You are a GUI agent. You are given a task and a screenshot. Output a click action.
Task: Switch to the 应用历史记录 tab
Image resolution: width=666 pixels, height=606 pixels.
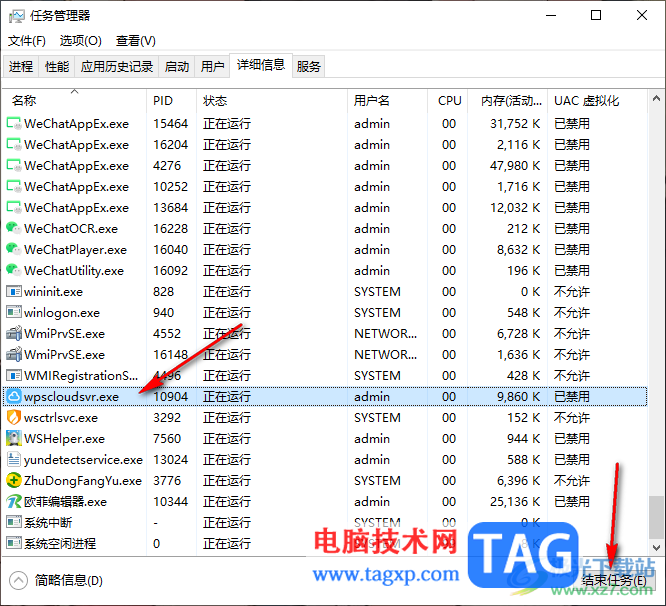click(x=117, y=66)
